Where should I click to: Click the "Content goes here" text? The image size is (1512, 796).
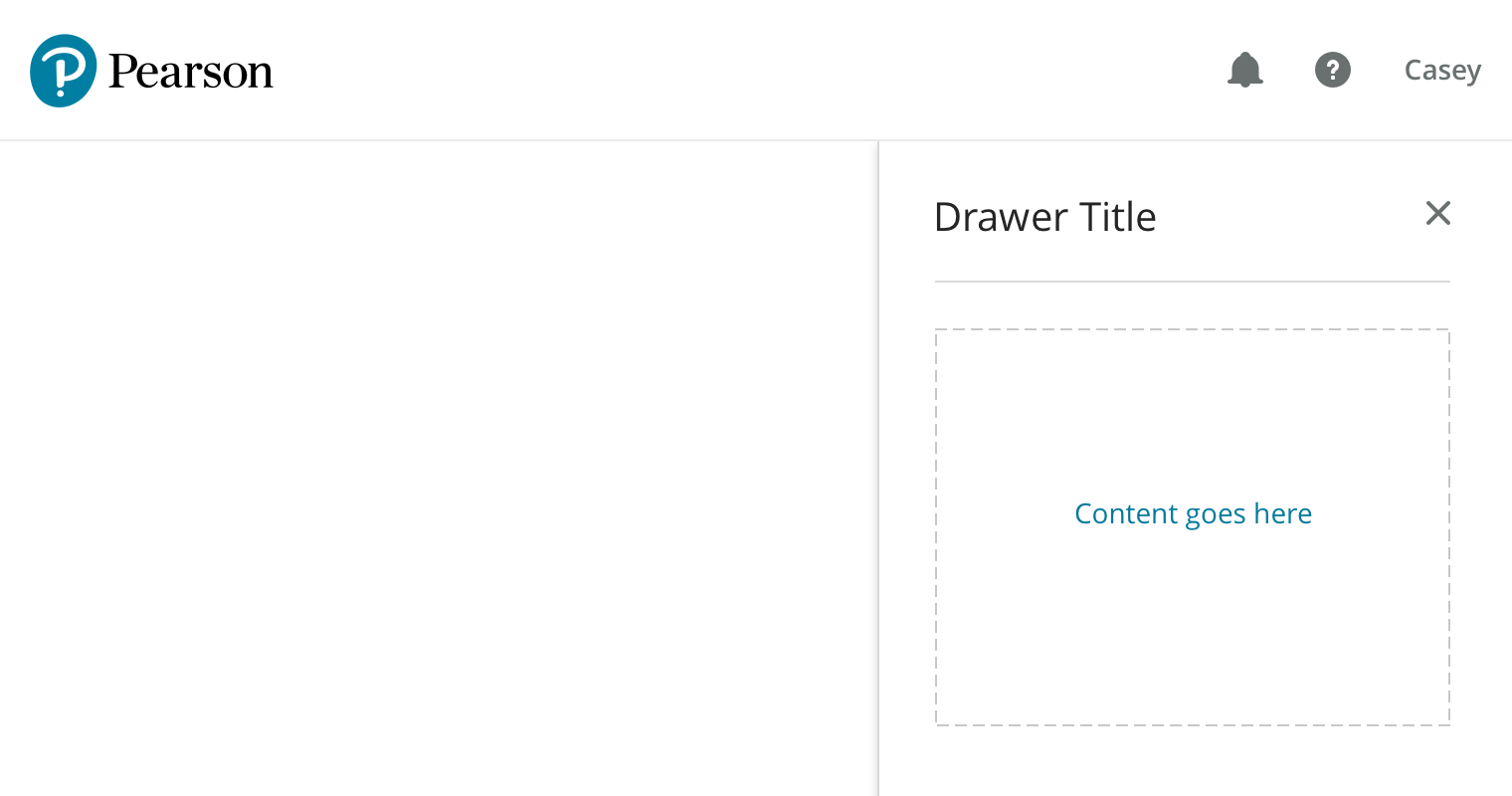tap(1193, 513)
